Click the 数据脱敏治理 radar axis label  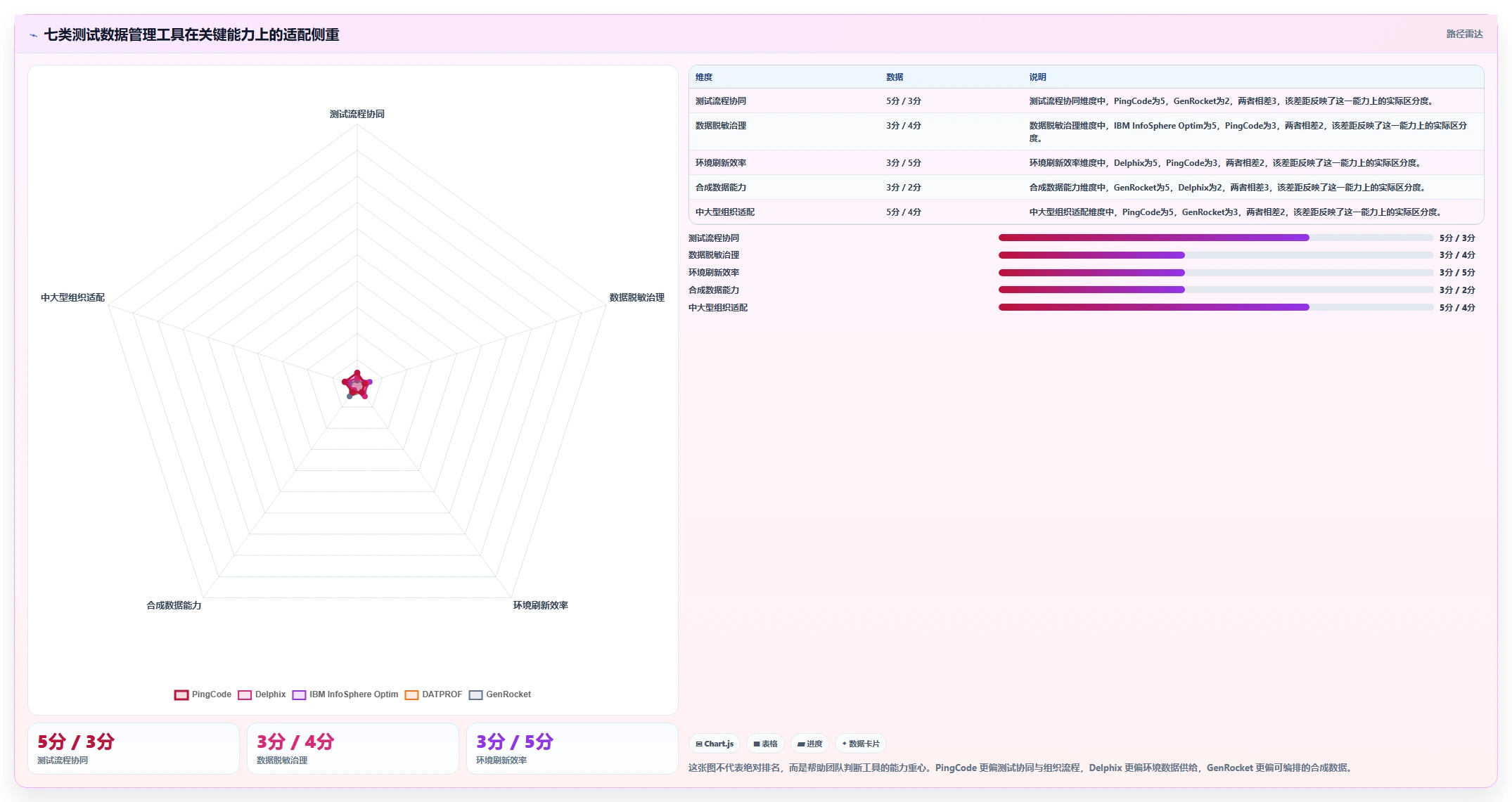click(636, 297)
